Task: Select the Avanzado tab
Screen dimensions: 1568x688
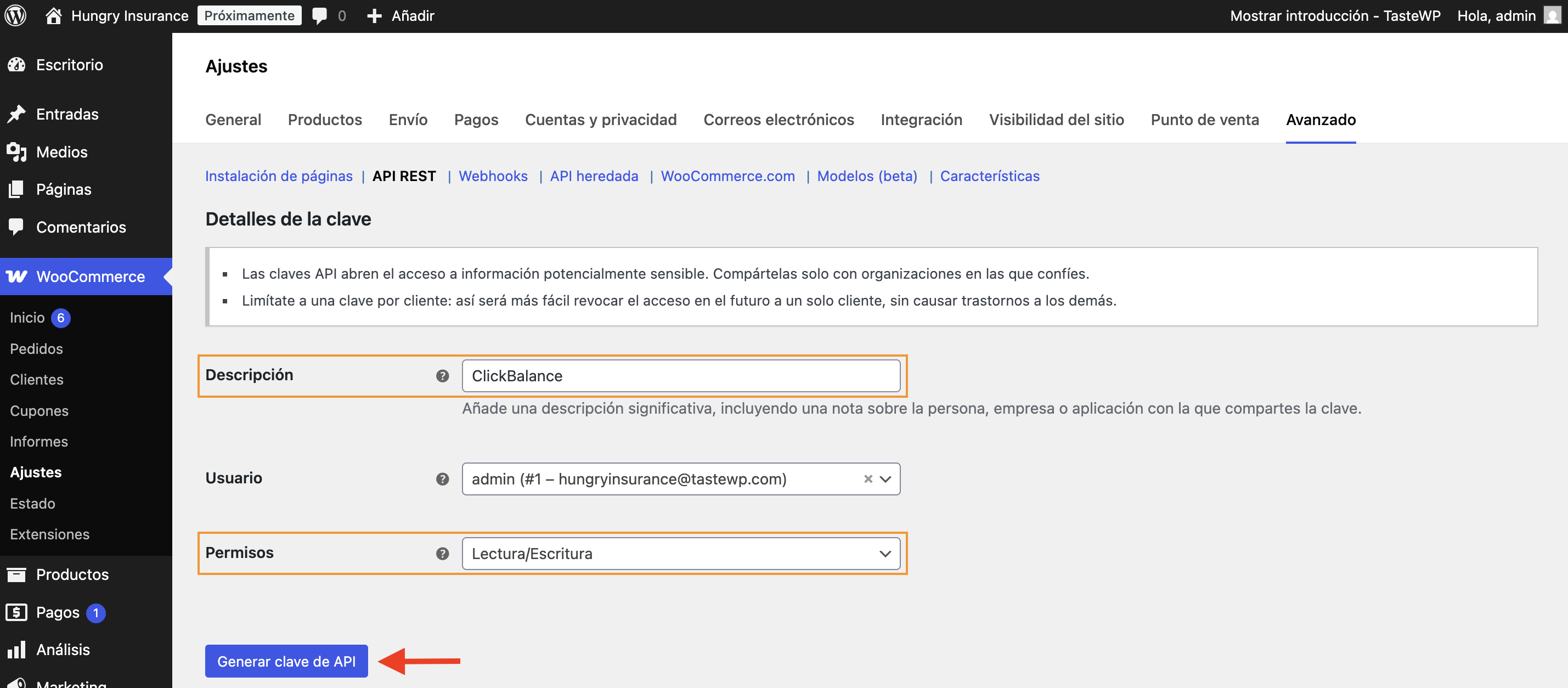Action: click(x=1321, y=120)
